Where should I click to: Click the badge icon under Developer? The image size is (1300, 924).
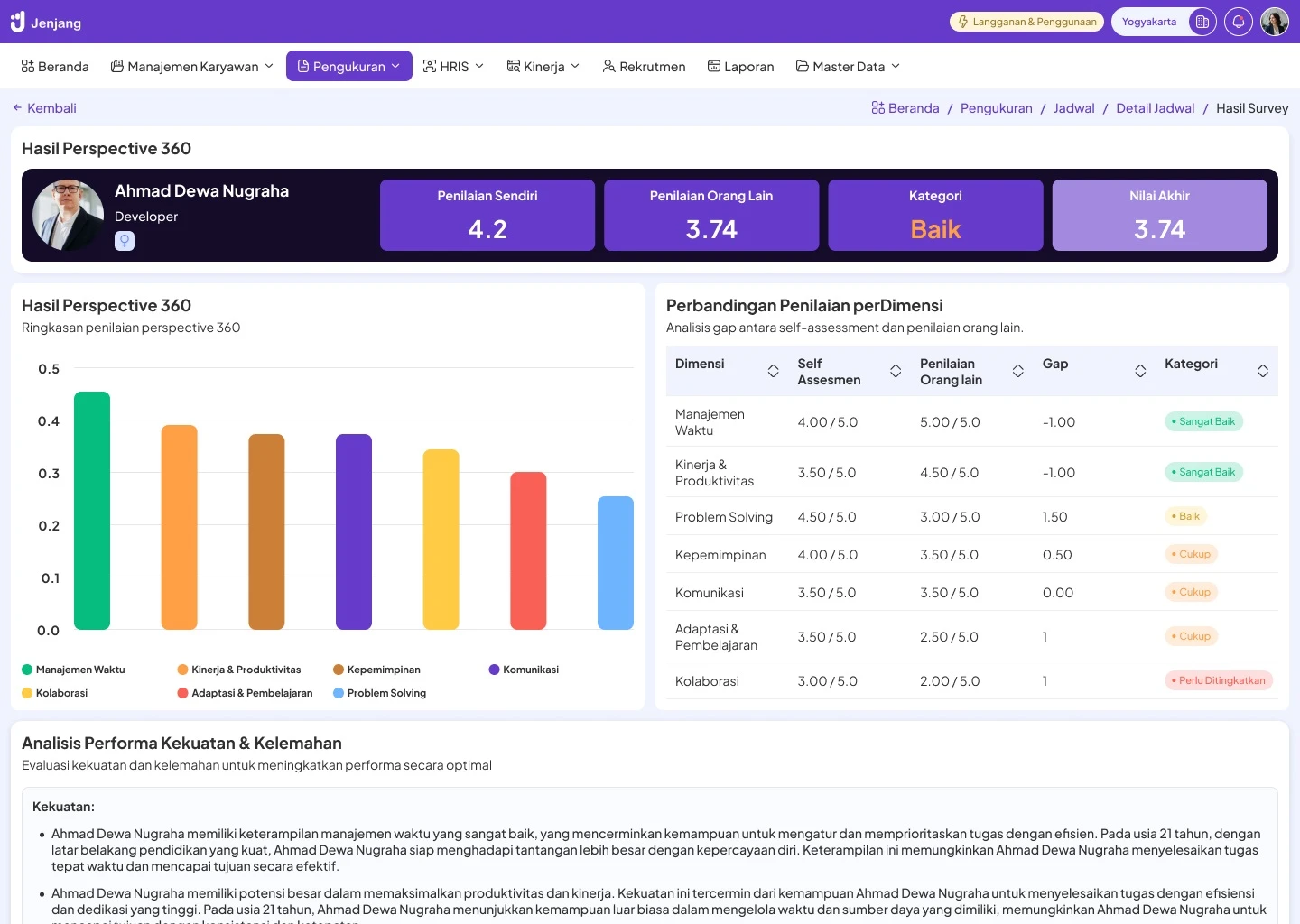click(125, 241)
